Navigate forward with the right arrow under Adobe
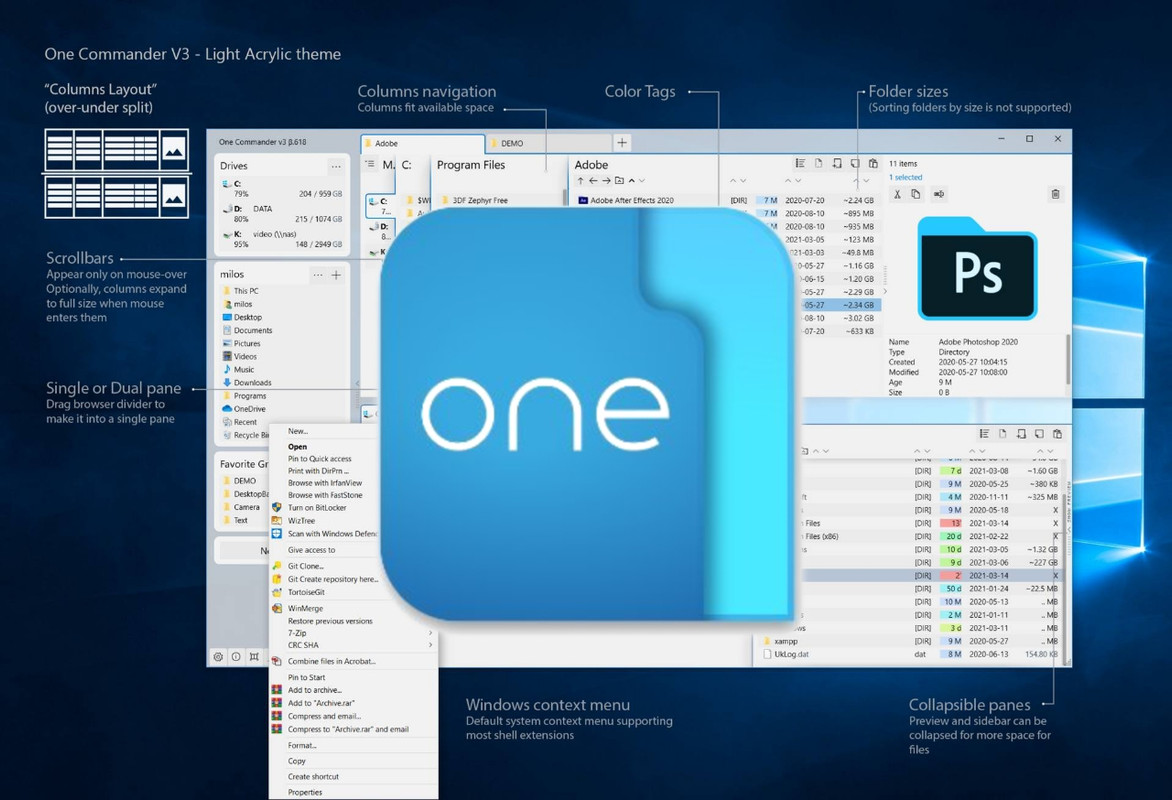 coord(606,181)
